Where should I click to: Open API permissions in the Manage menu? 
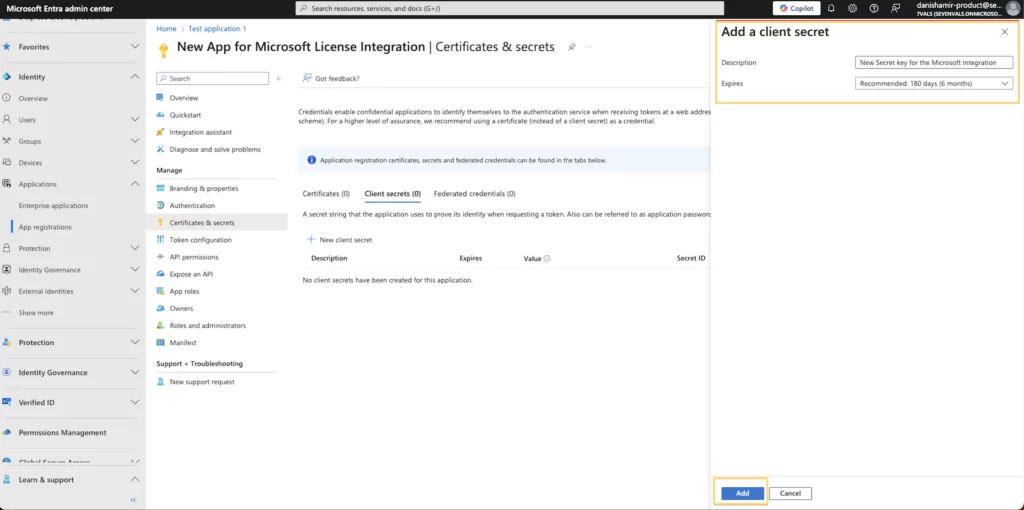[x=194, y=257]
